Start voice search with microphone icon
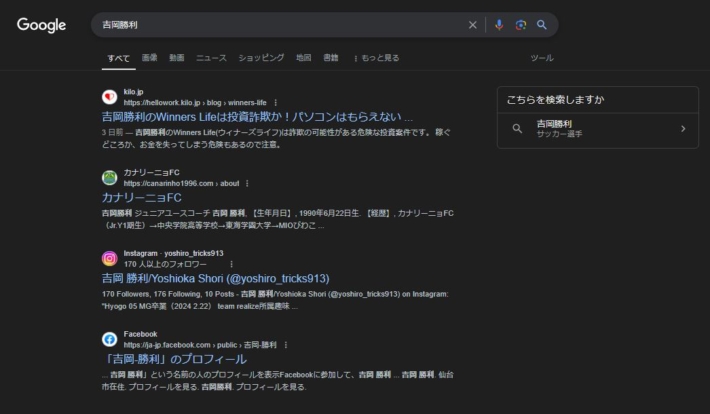 pos(499,25)
